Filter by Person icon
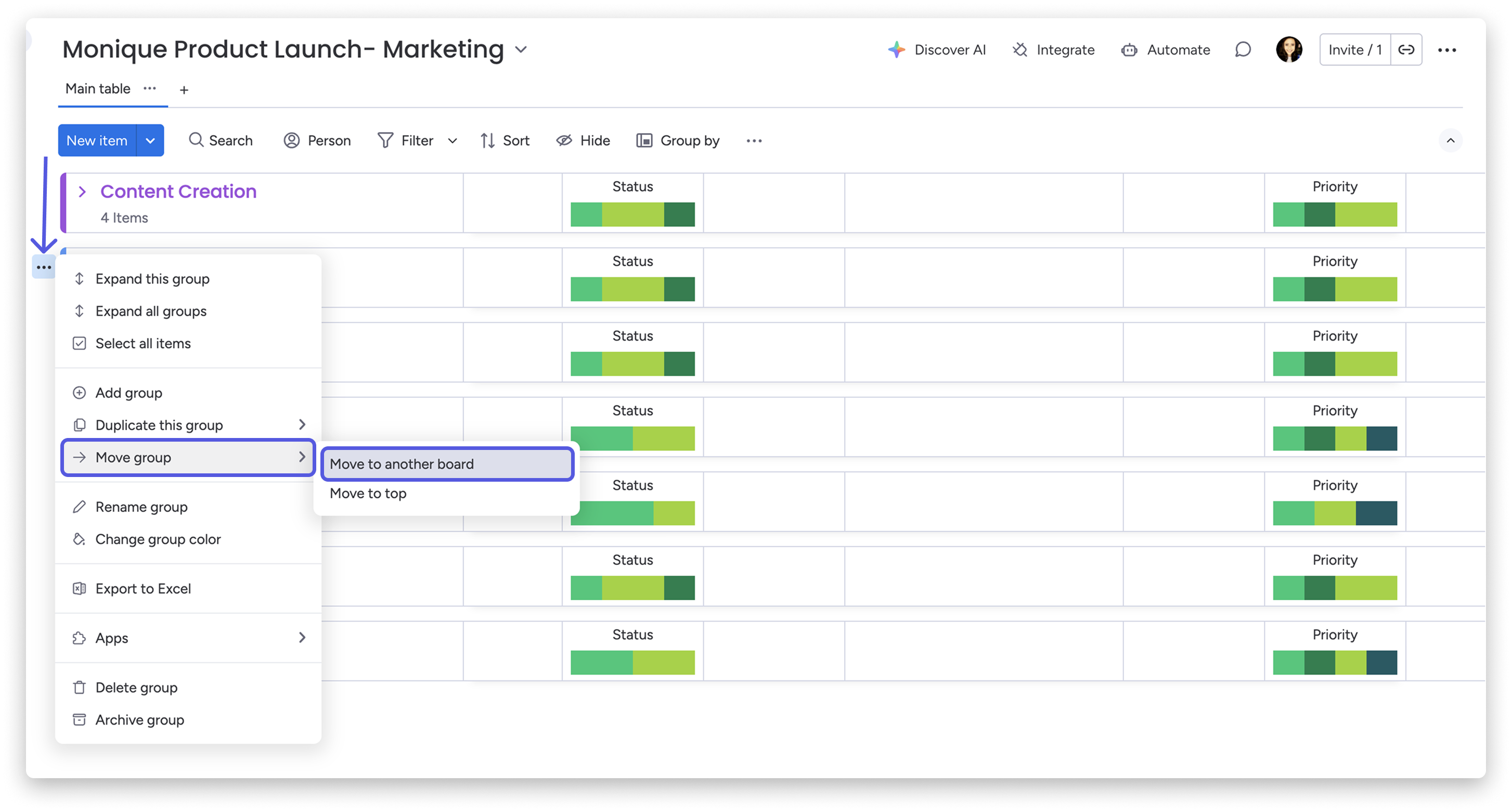Viewport: 1512px width, 812px height. 292,140
